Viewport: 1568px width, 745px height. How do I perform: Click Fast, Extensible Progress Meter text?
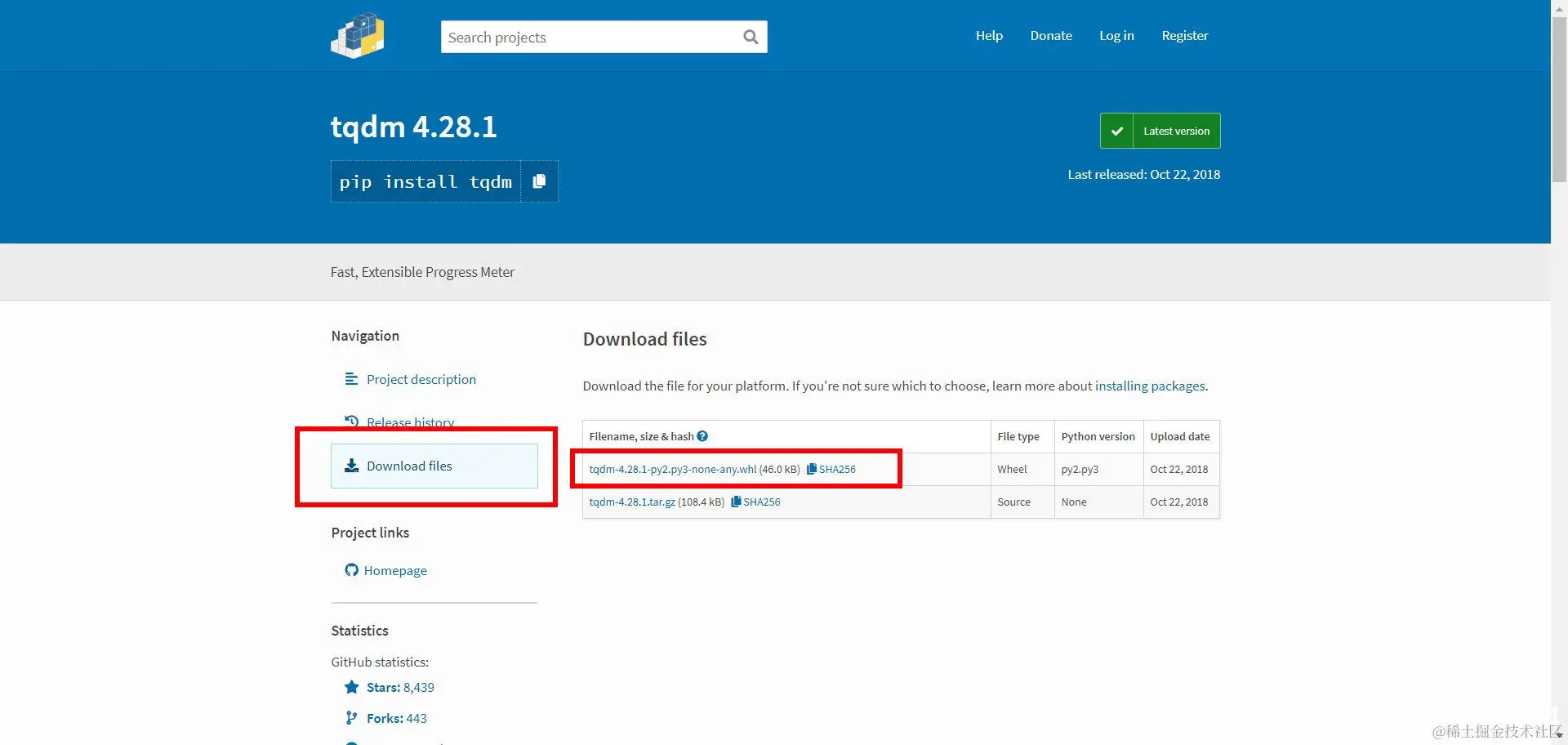click(422, 272)
